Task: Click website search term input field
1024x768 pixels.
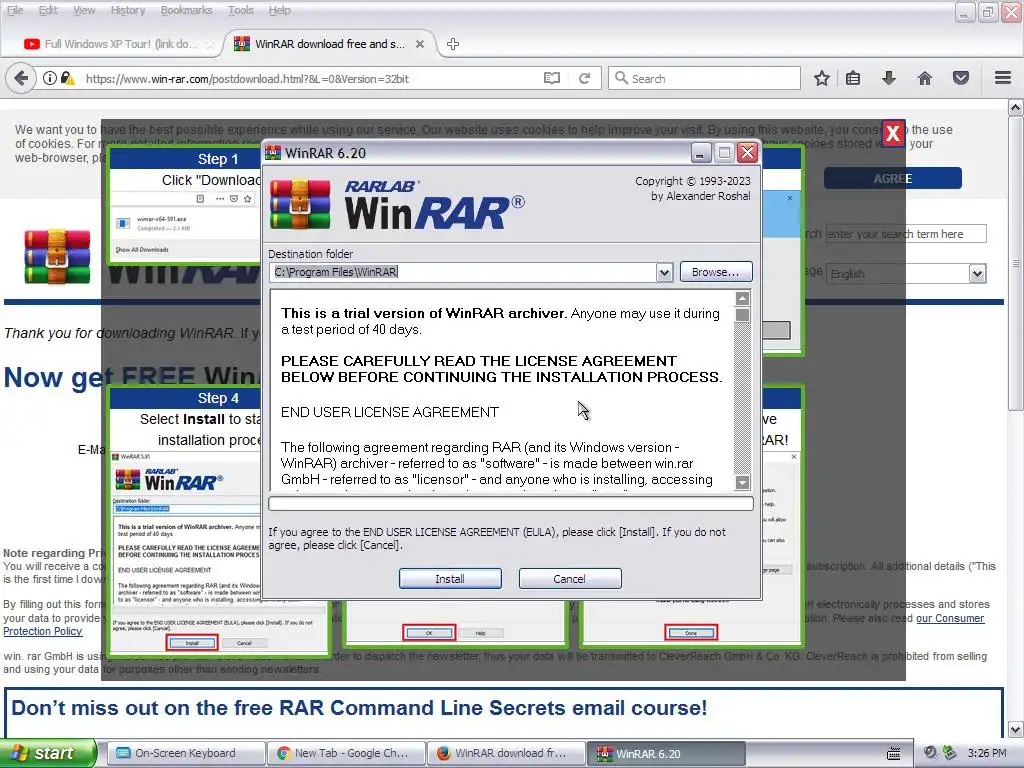Action: (906, 234)
